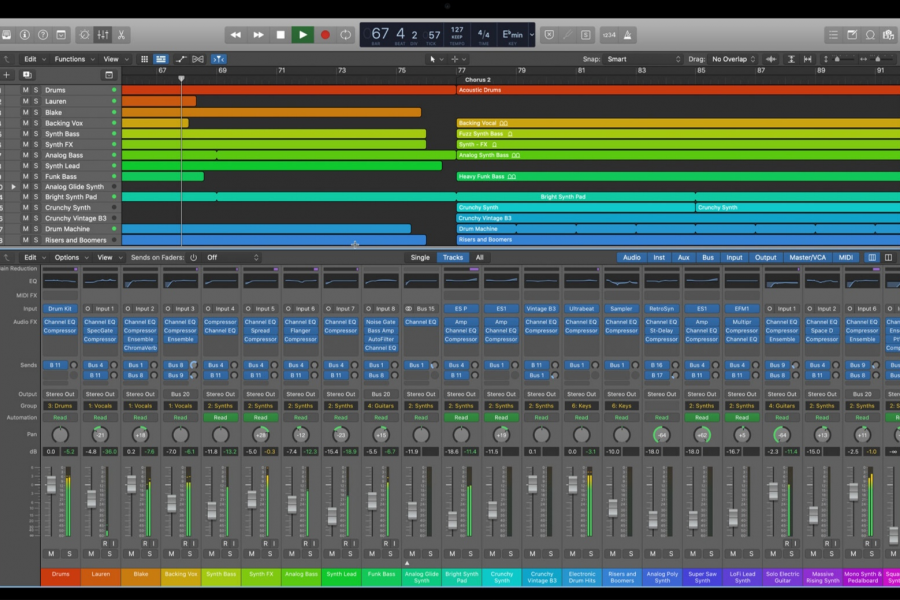Click the Drums channel volume fader
Screen dimensions: 900x600
51,486
